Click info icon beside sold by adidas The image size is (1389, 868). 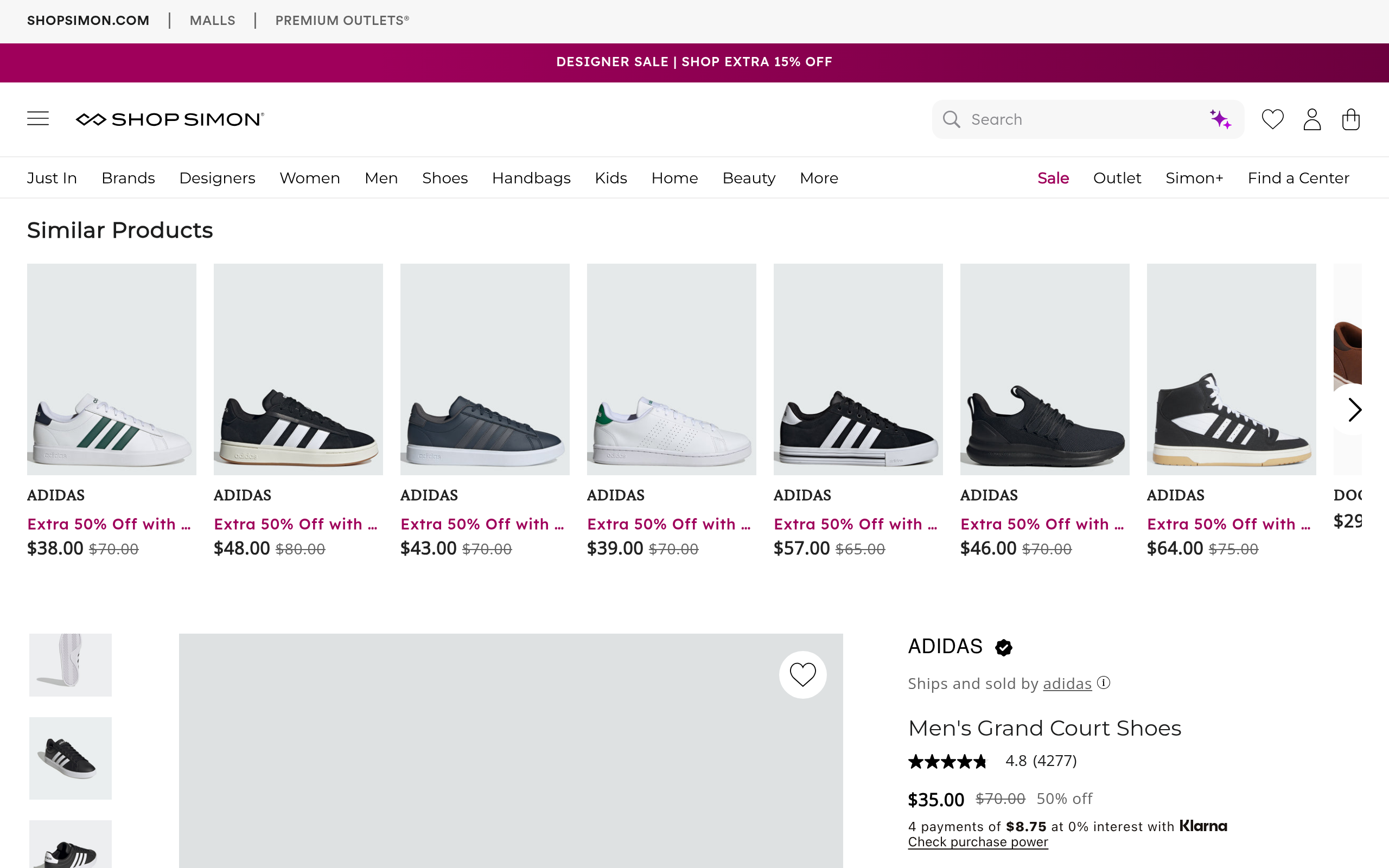1103,682
